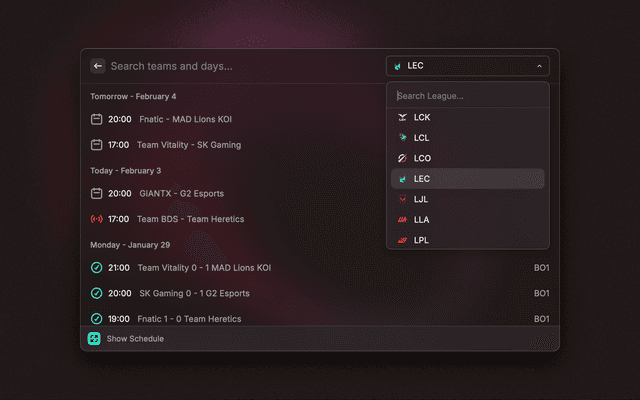640x400 pixels.
Task: Click the dropdown chevron arrow
Action: (539, 66)
